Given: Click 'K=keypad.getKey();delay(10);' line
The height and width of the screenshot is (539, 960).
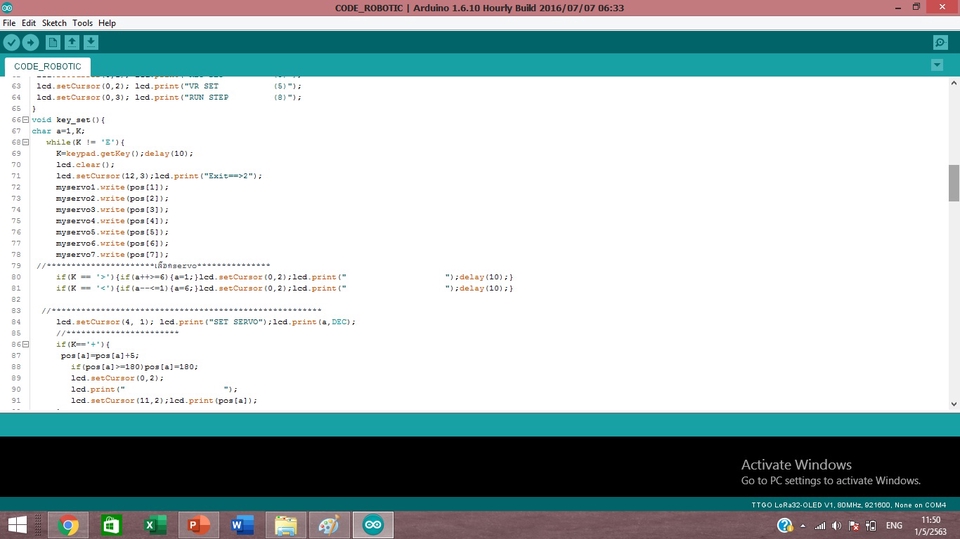Looking at the screenshot, I should [124, 154].
